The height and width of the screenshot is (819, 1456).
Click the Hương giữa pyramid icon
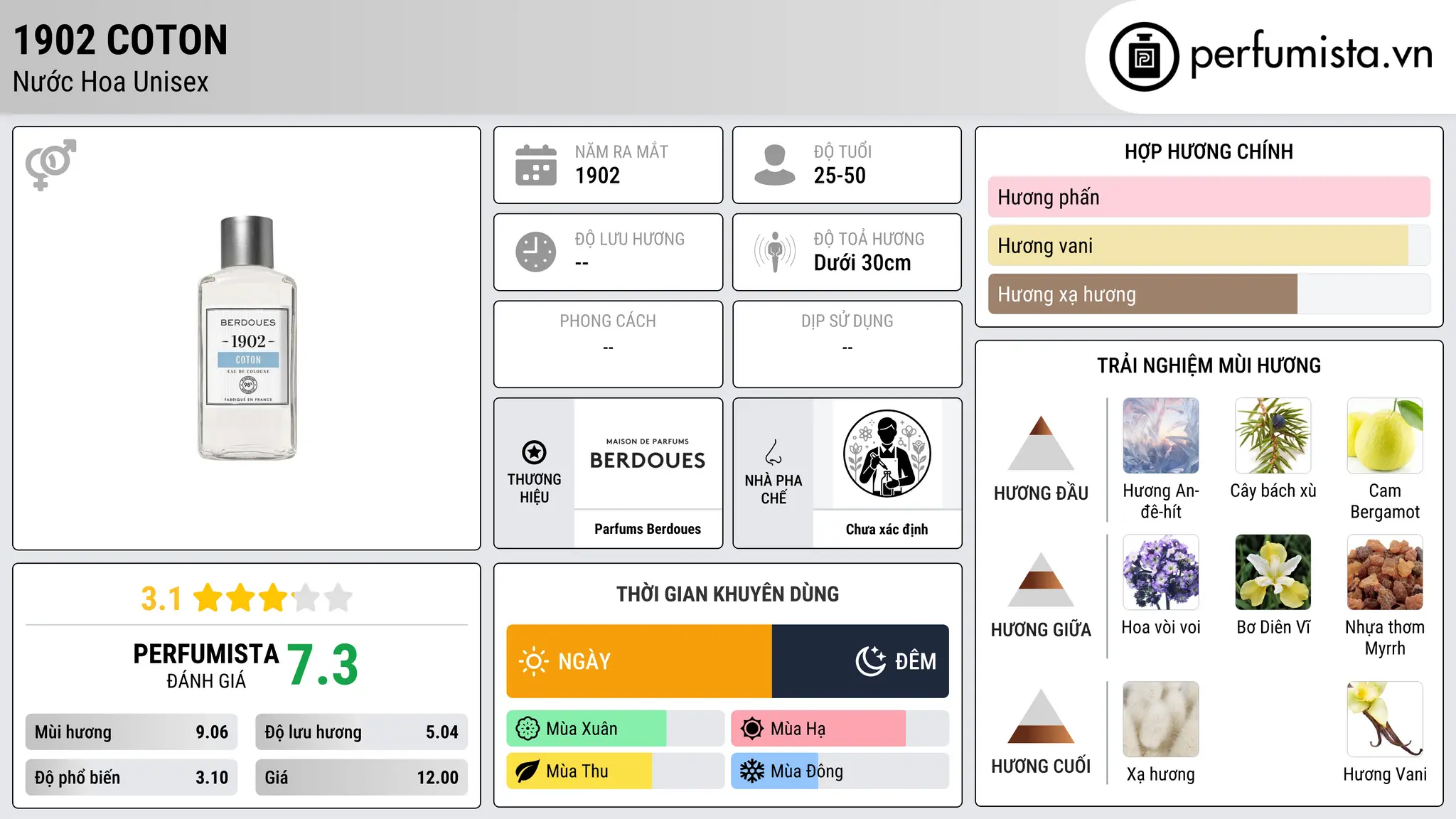1041,579
